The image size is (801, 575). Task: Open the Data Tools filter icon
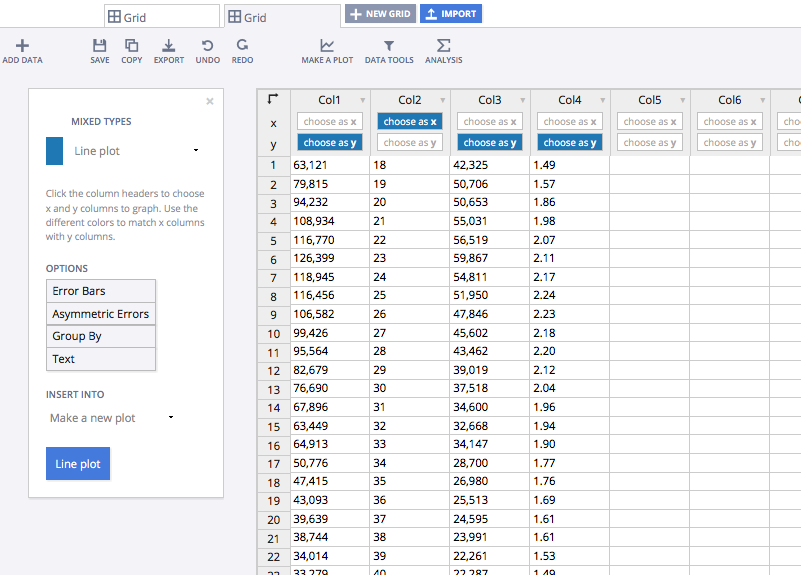coord(389,45)
